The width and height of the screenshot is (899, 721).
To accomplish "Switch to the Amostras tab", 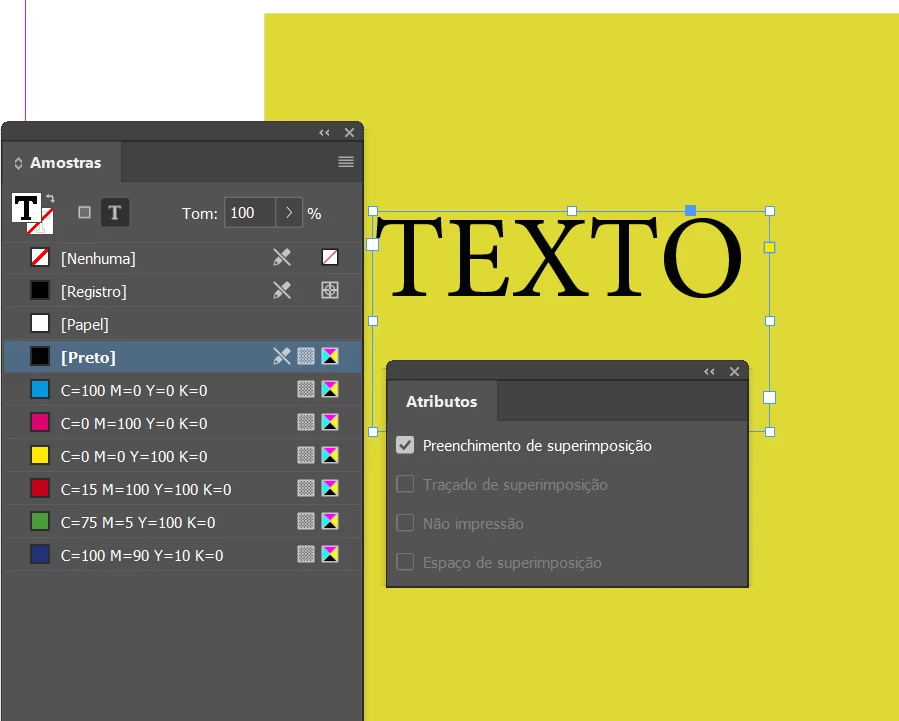I will [x=65, y=163].
